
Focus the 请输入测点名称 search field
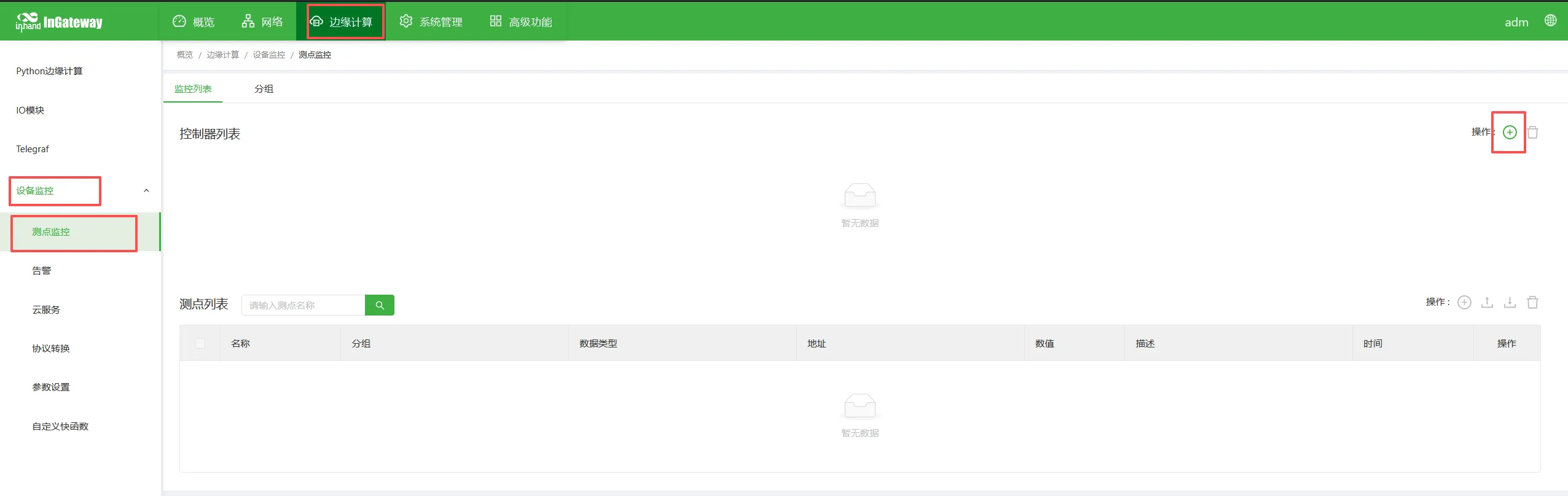coord(303,305)
